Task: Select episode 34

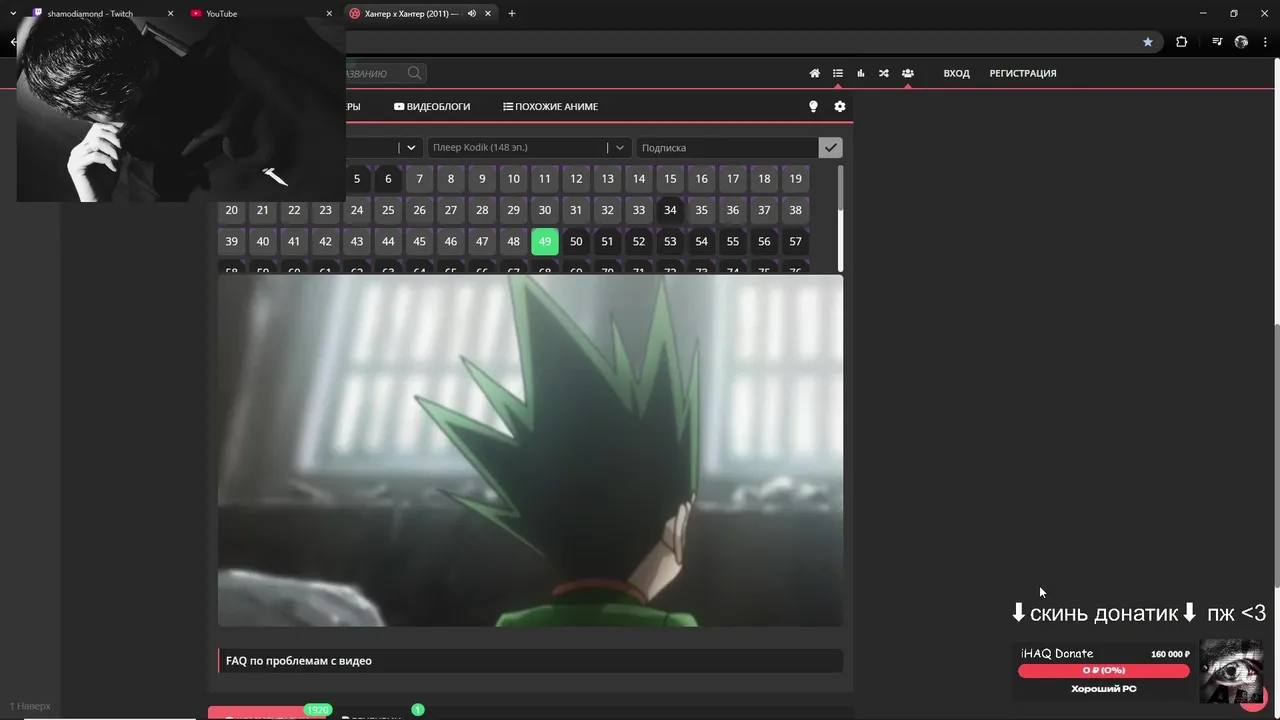Action: pyautogui.click(x=670, y=210)
